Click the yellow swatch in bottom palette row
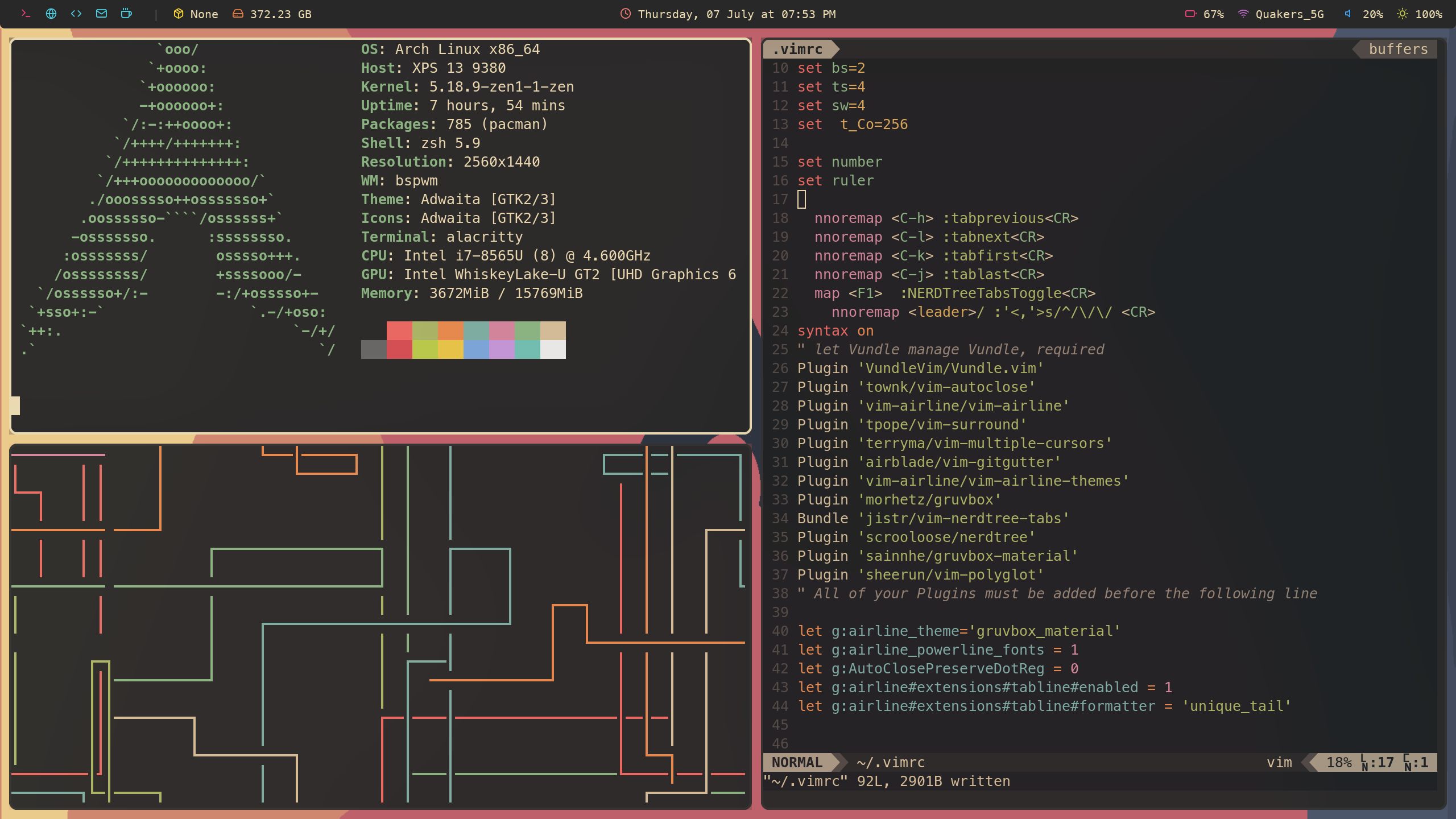The image size is (1456, 819). 450,349
